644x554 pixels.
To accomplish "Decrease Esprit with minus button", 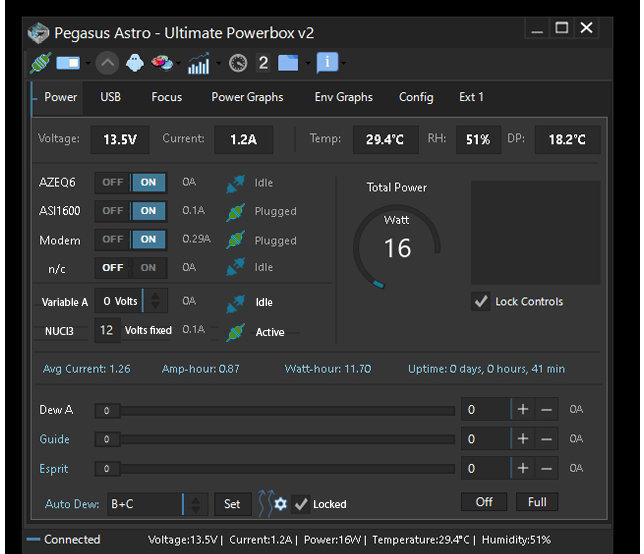I will (x=546, y=468).
